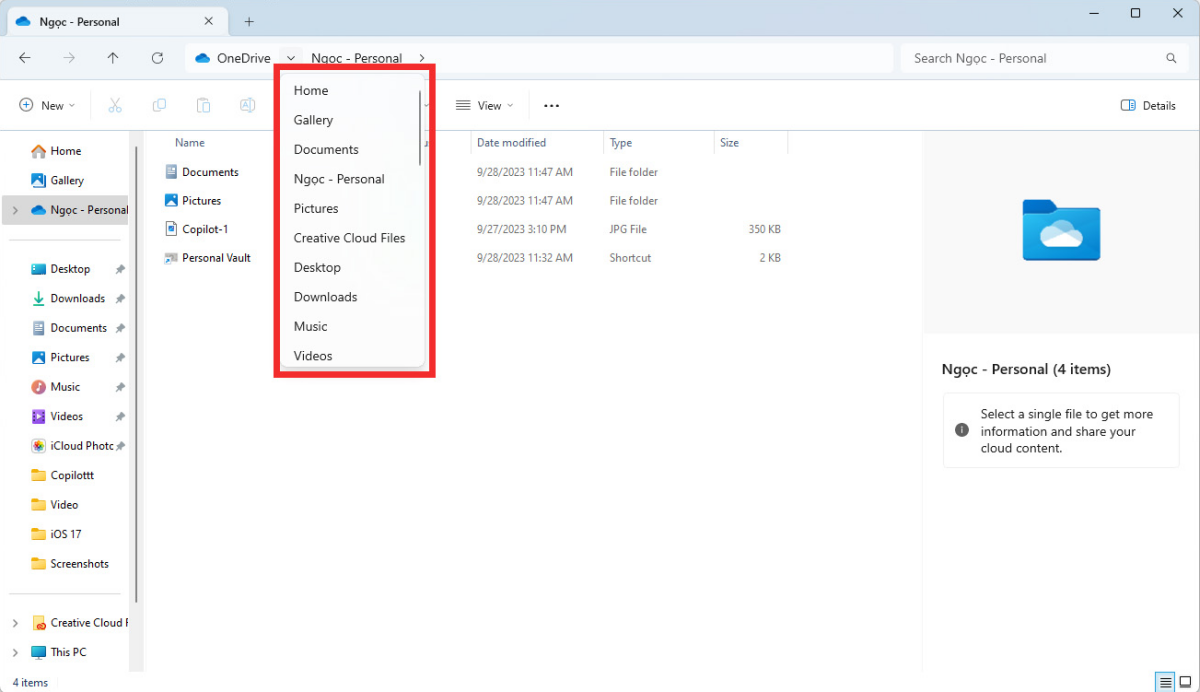Screen dimensions: 1200x692
Task: Click the search magnifier icon
Action: point(1171,58)
